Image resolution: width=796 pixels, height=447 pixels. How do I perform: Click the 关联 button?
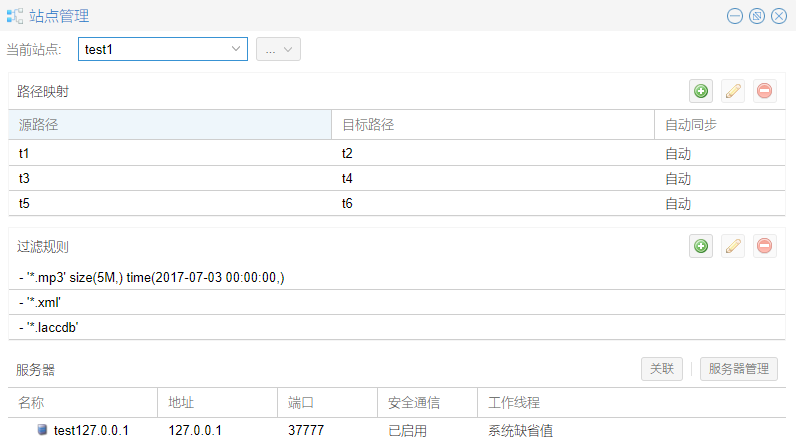coord(661,369)
